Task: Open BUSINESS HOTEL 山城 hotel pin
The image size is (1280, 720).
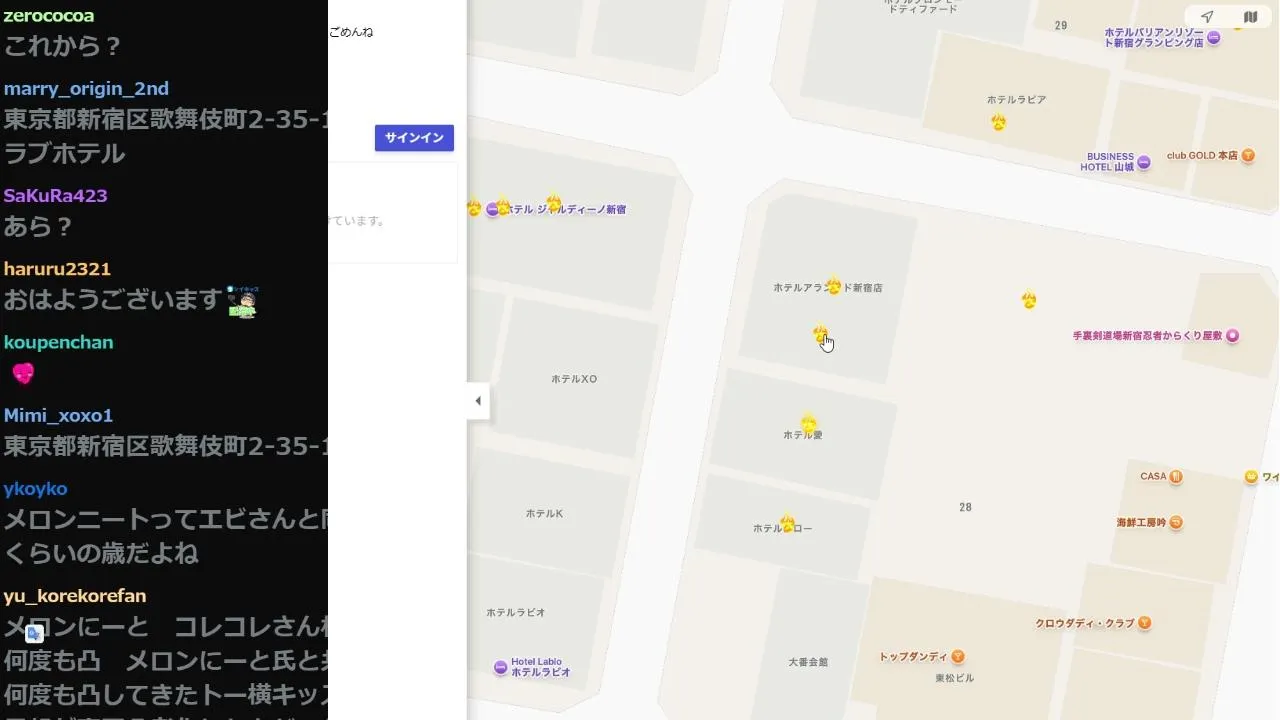Action: coord(1144,162)
